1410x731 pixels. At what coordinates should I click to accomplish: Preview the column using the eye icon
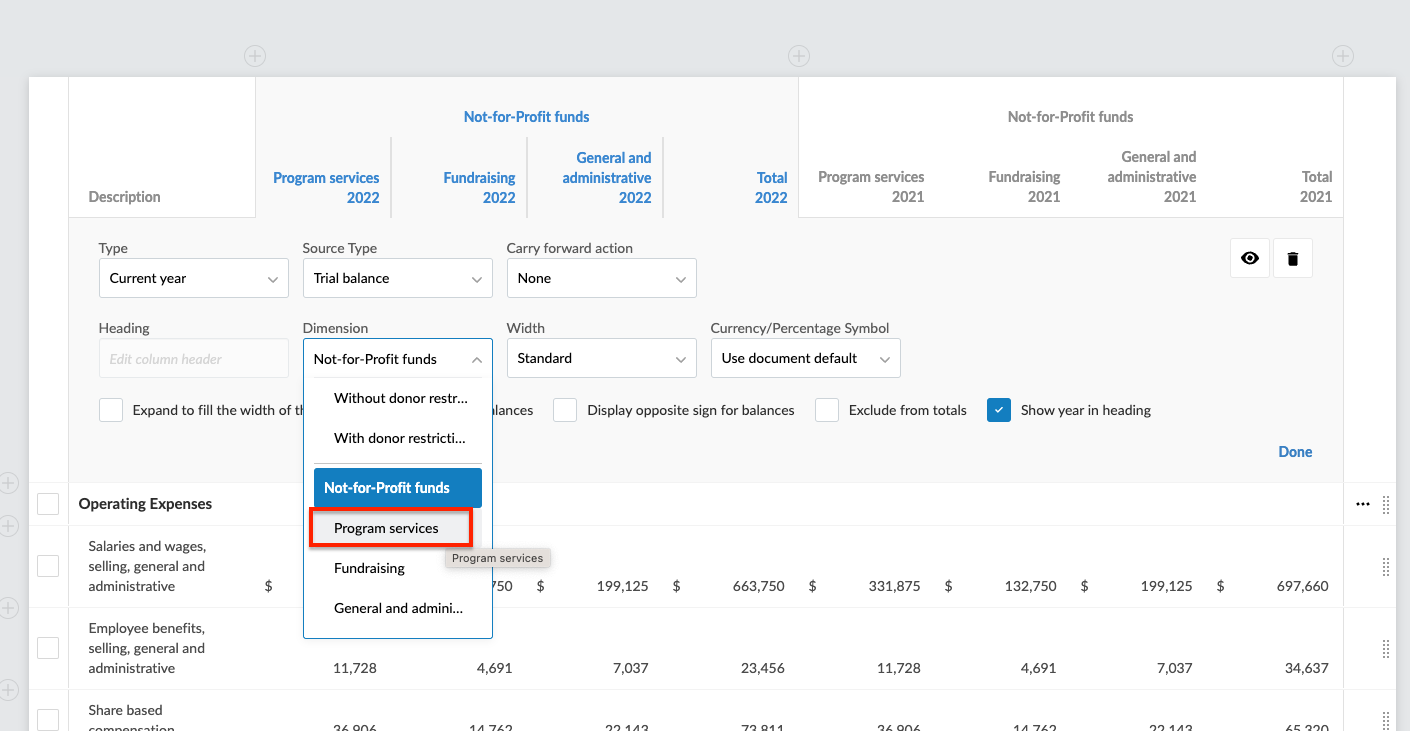(1249, 257)
